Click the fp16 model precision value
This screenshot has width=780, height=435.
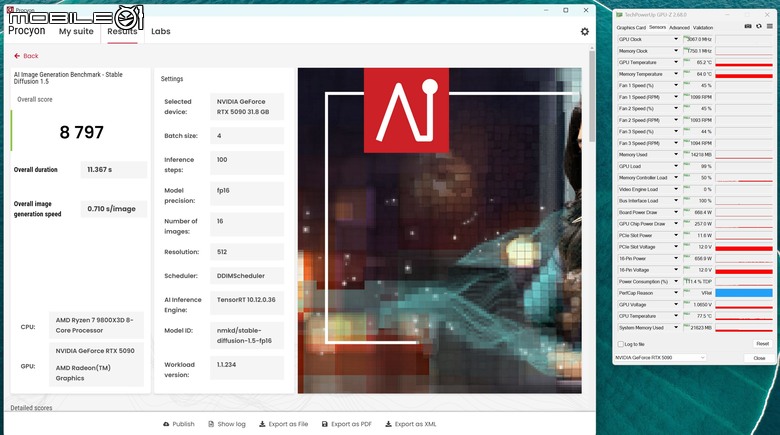pyautogui.click(x=247, y=194)
